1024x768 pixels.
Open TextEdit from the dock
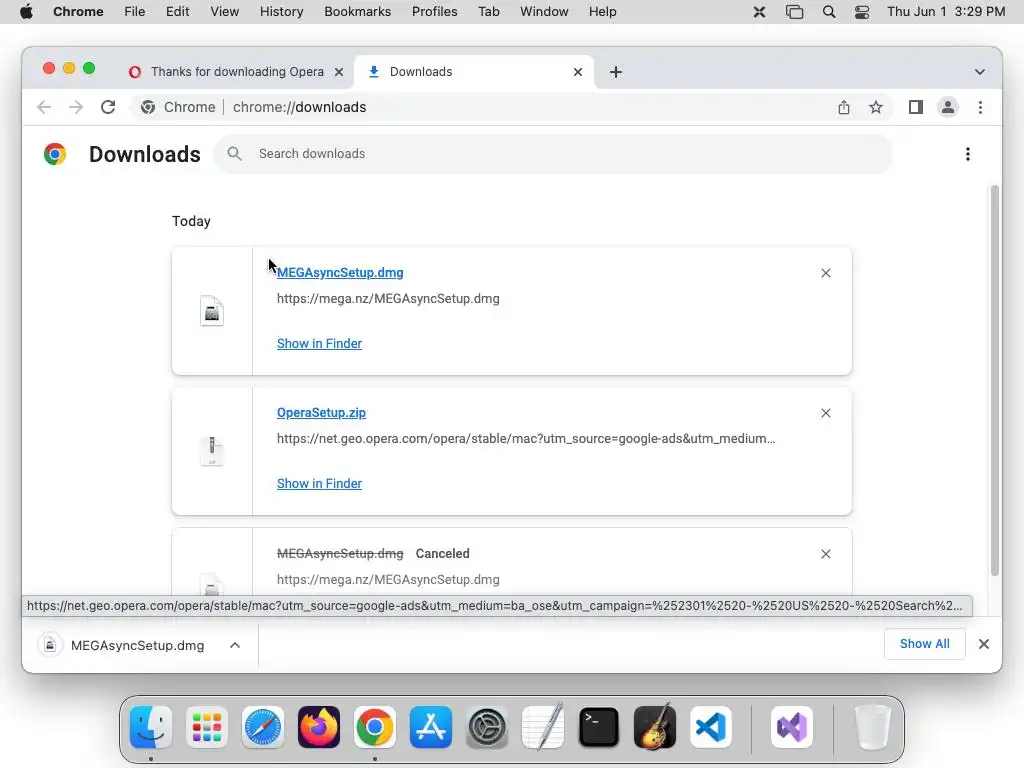coord(543,727)
